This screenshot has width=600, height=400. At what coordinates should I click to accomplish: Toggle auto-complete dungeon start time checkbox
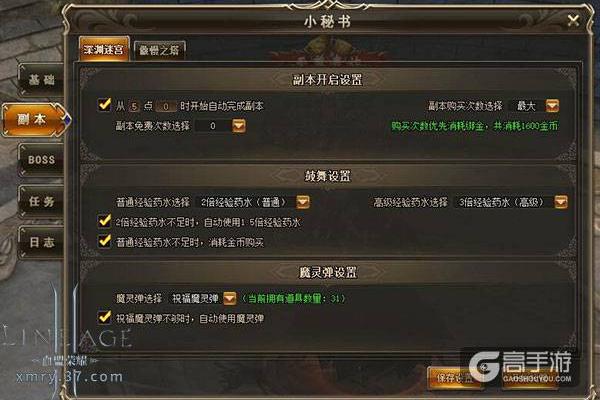point(104,104)
